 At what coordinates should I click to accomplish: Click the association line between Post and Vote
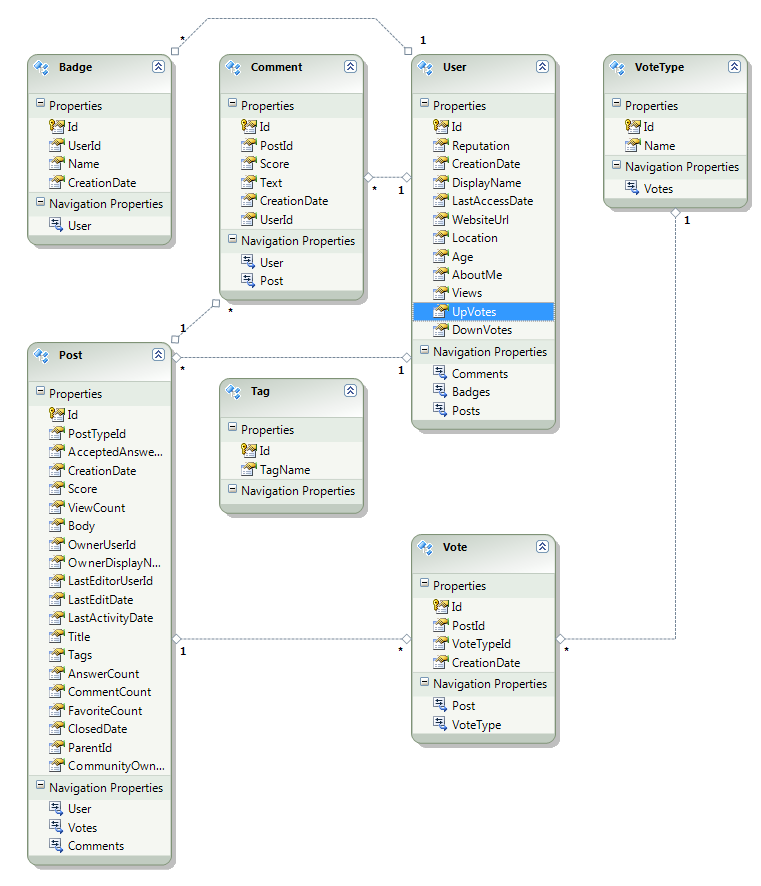[292, 639]
